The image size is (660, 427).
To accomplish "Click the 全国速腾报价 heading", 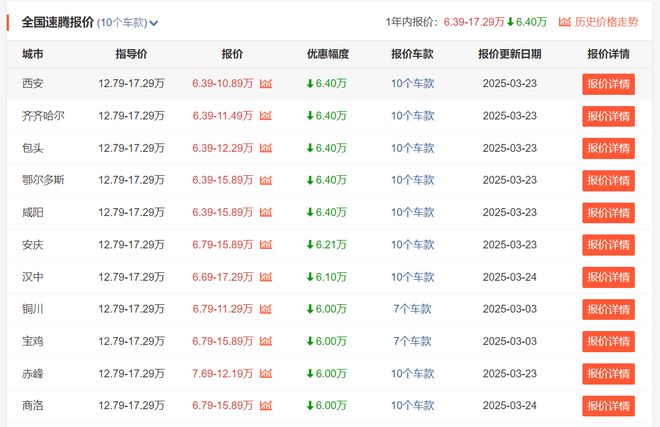I will coord(58,22).
